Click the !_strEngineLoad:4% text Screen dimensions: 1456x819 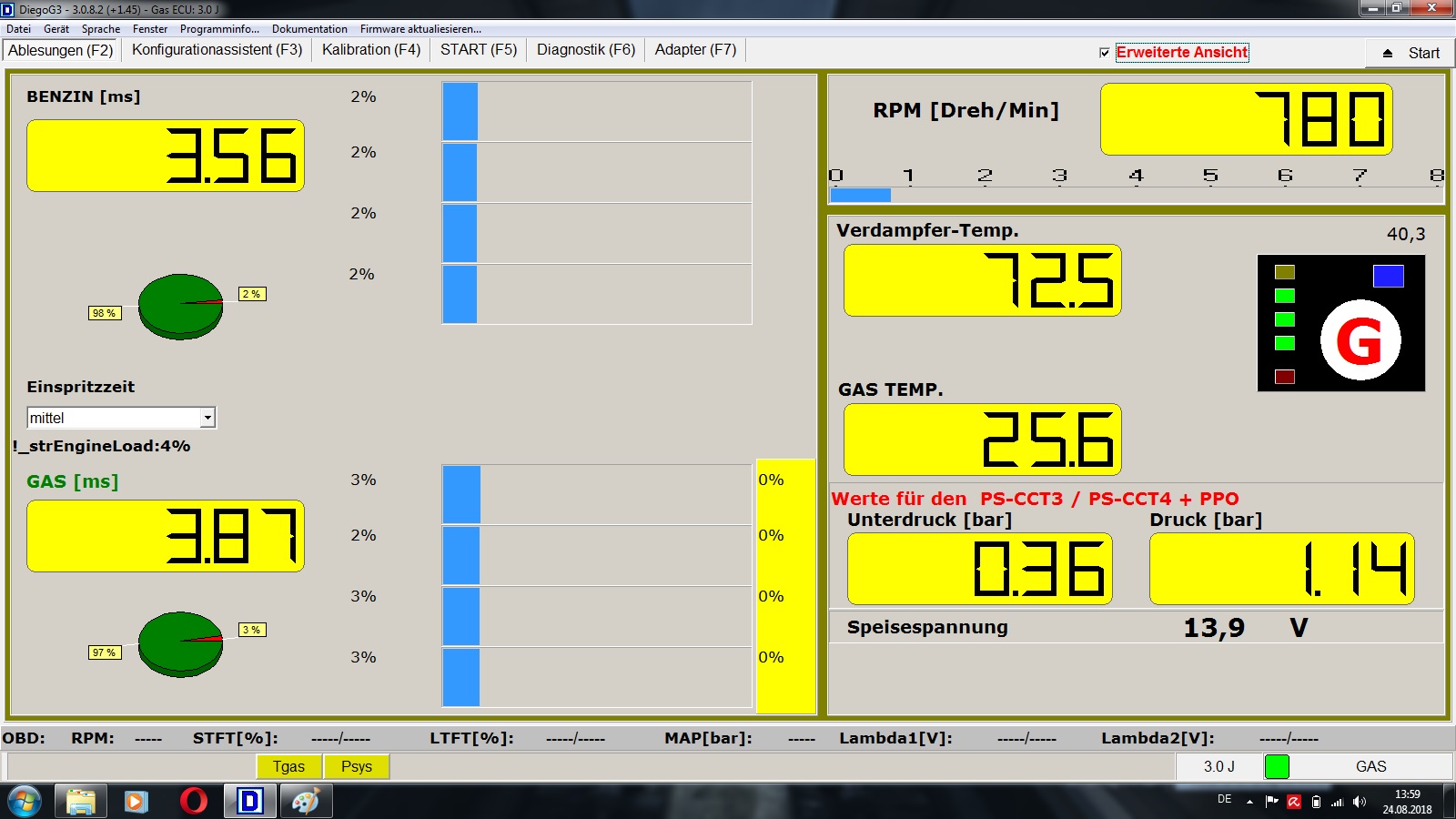click(x=101, y=446)
